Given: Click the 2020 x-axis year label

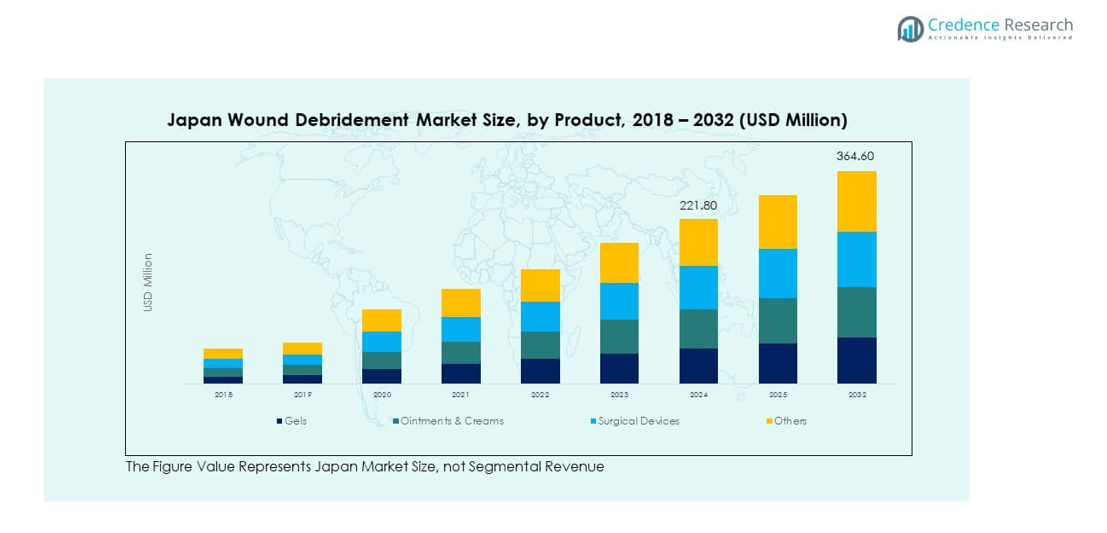Looking at the screenshot, I should 382,395.
